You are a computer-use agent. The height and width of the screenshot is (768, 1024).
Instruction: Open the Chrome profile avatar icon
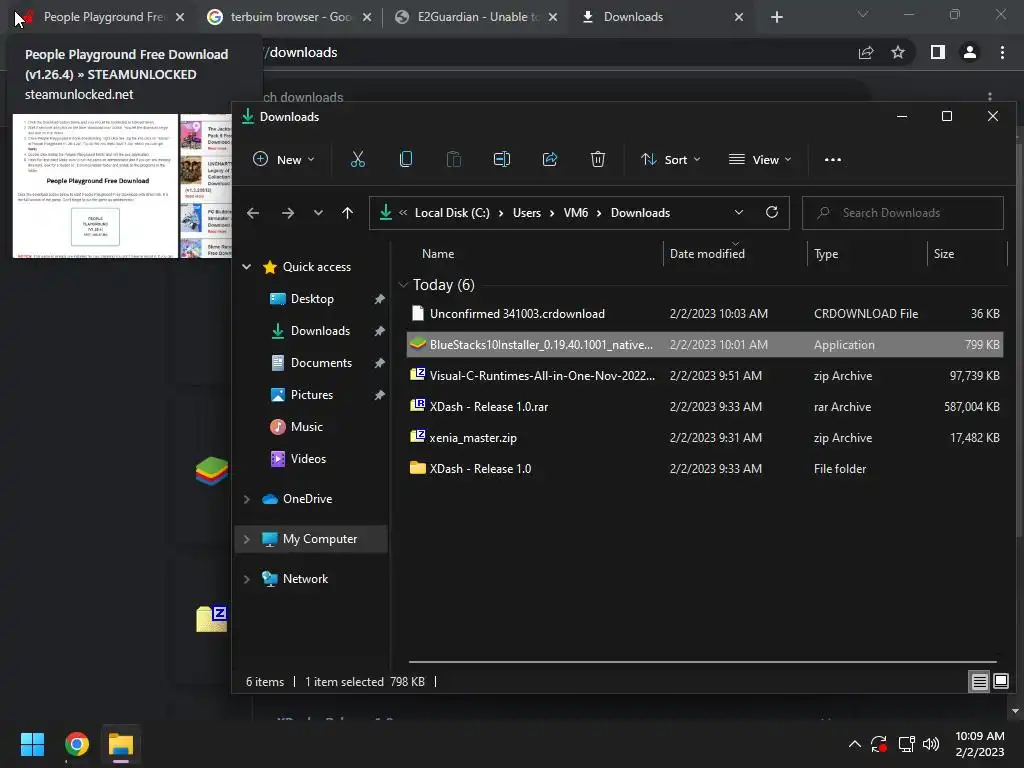(970, 52)
